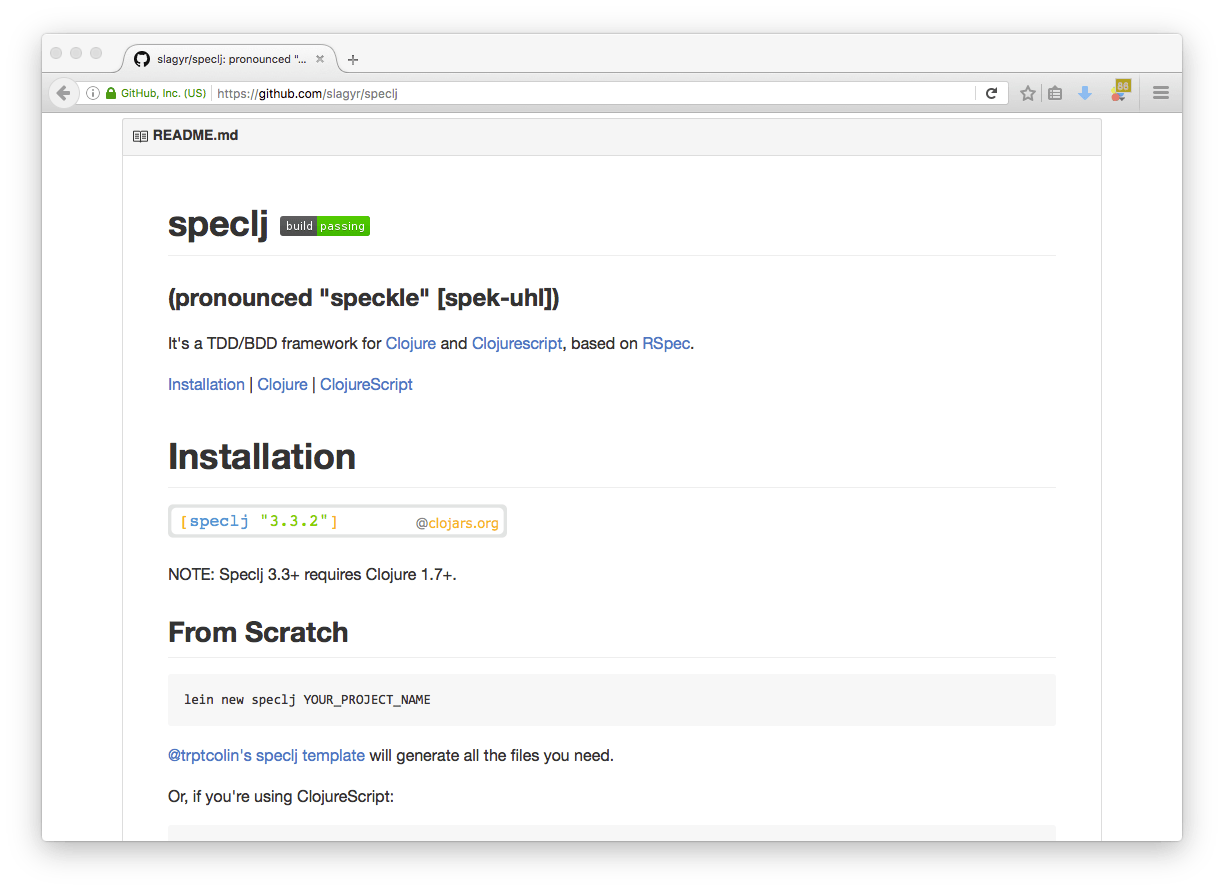Click the speclj 3.3.2 clojars badge

coord(337,521)
